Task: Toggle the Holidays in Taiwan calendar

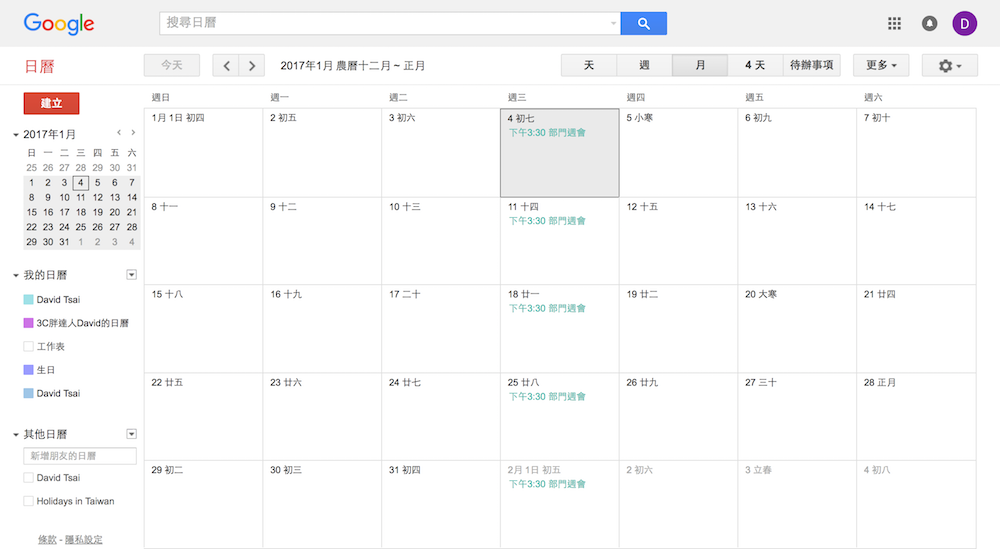Action: [29, 501]
